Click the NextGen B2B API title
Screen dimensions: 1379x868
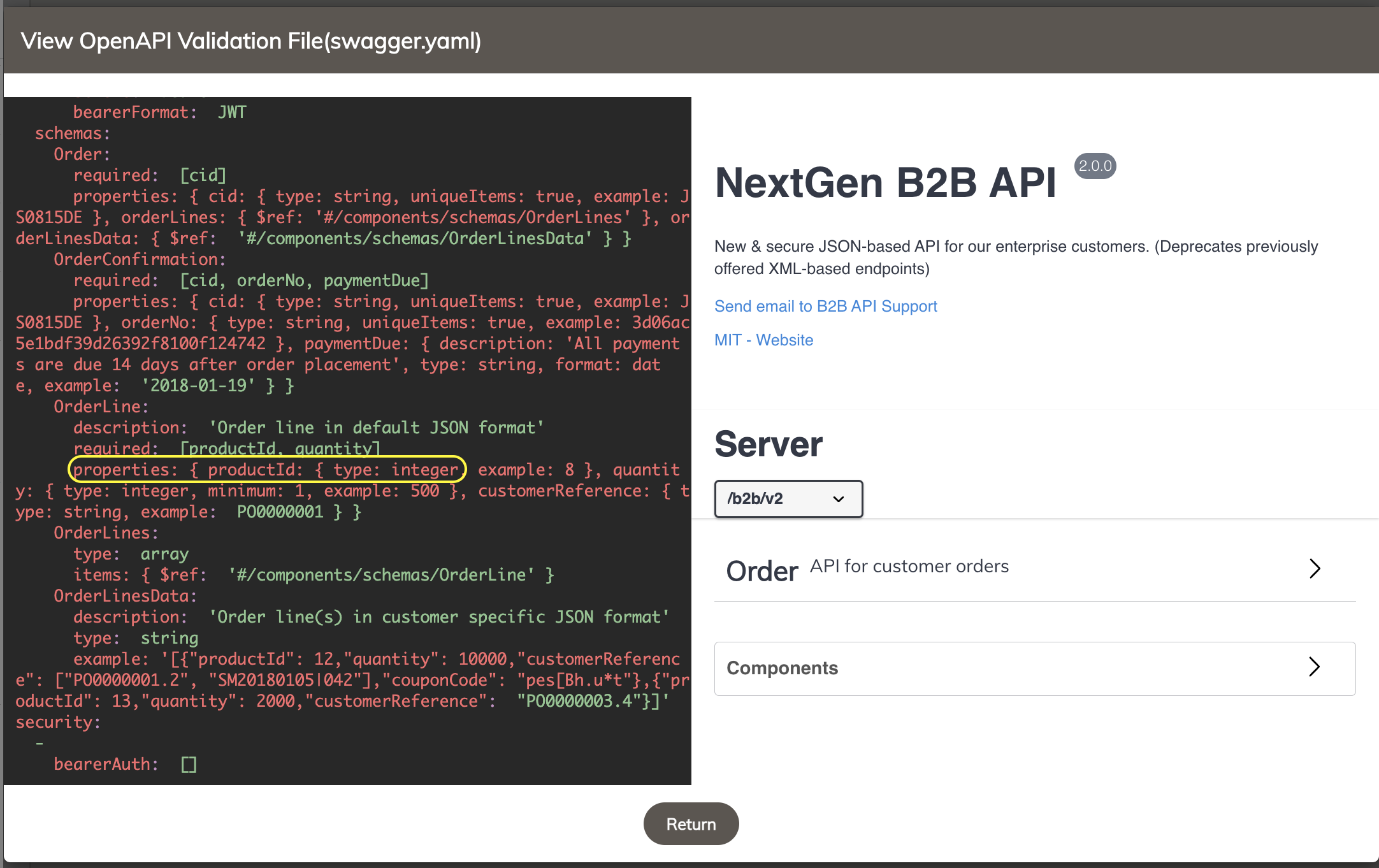(x=885, y=183)
